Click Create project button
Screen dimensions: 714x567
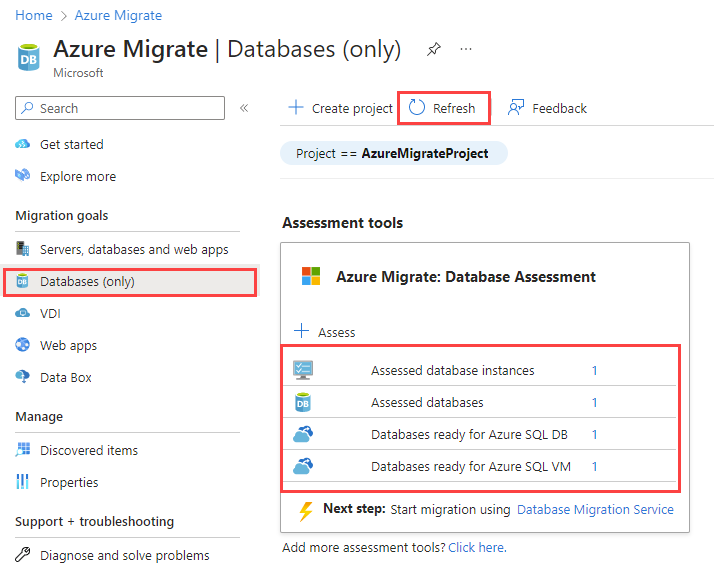(x=341, y=108)
